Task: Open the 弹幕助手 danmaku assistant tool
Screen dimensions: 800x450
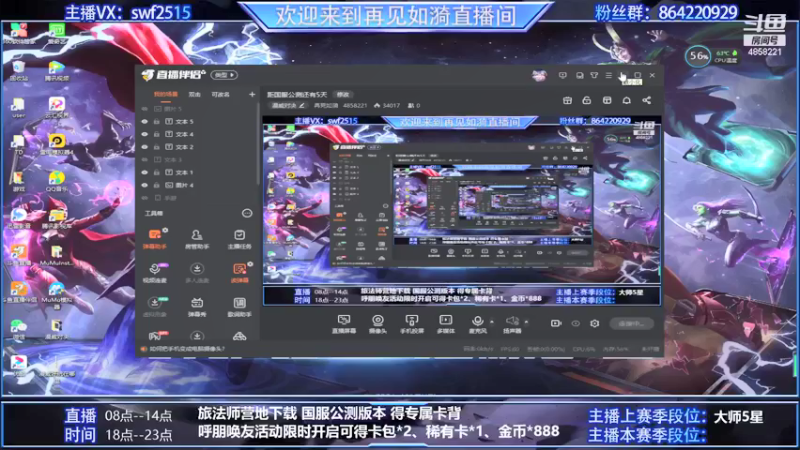Action: [155, 239]
